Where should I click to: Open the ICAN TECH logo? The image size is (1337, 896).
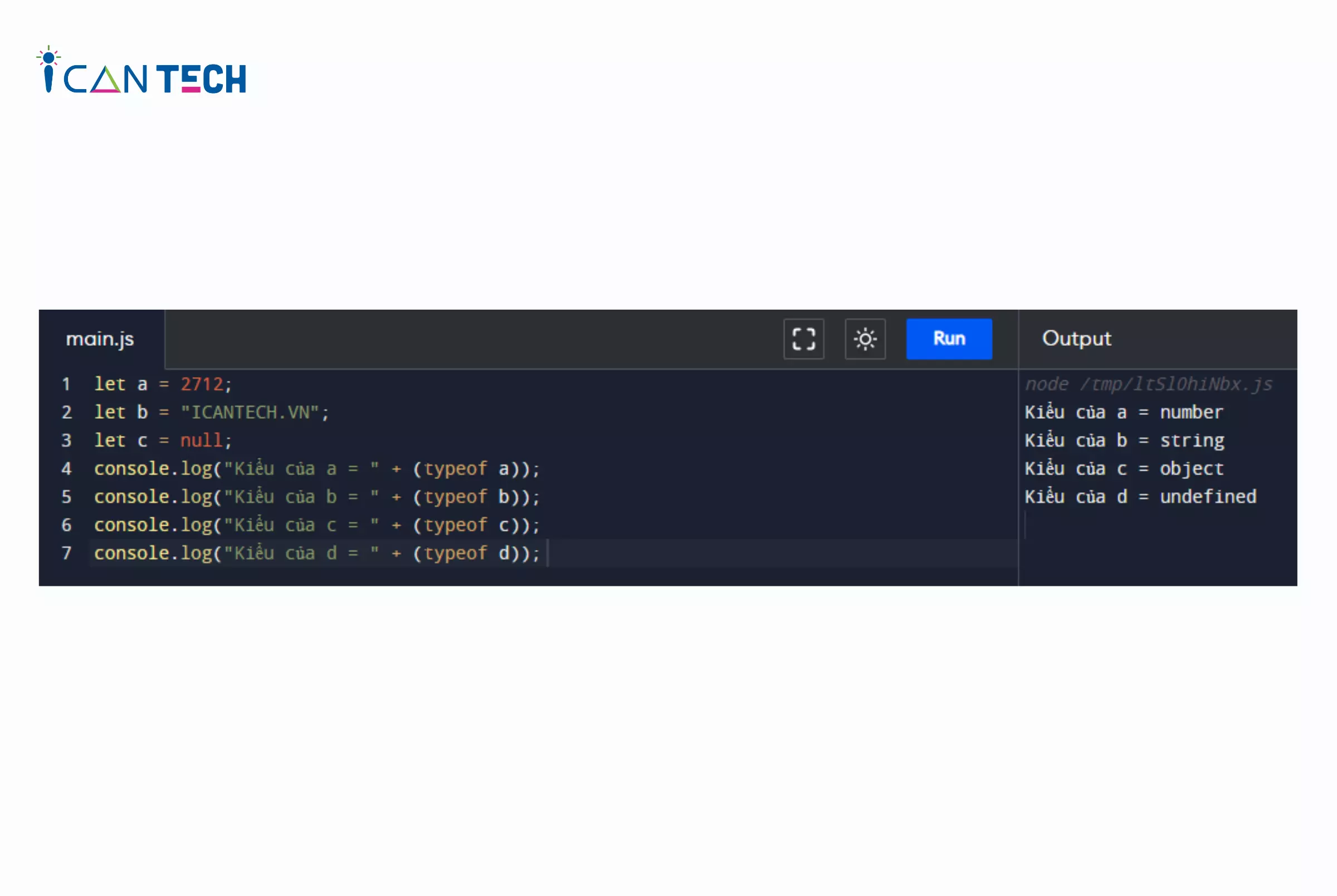pyautogui.click(x=141, y=71)
